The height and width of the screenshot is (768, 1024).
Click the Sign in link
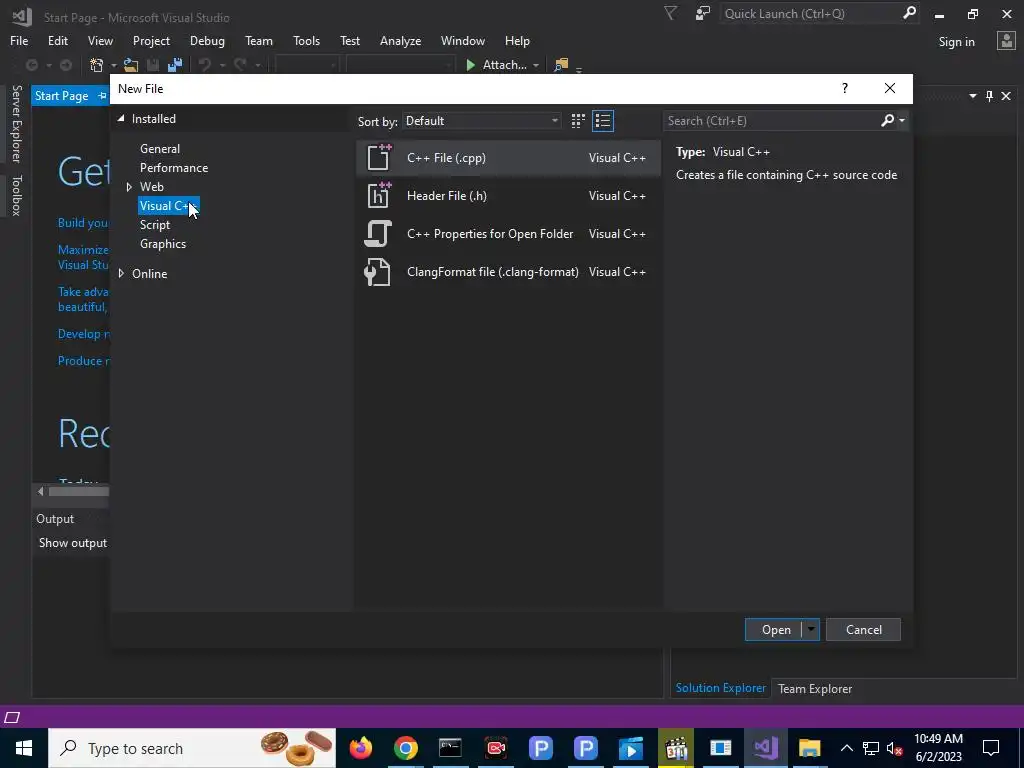tap(956, 42)
